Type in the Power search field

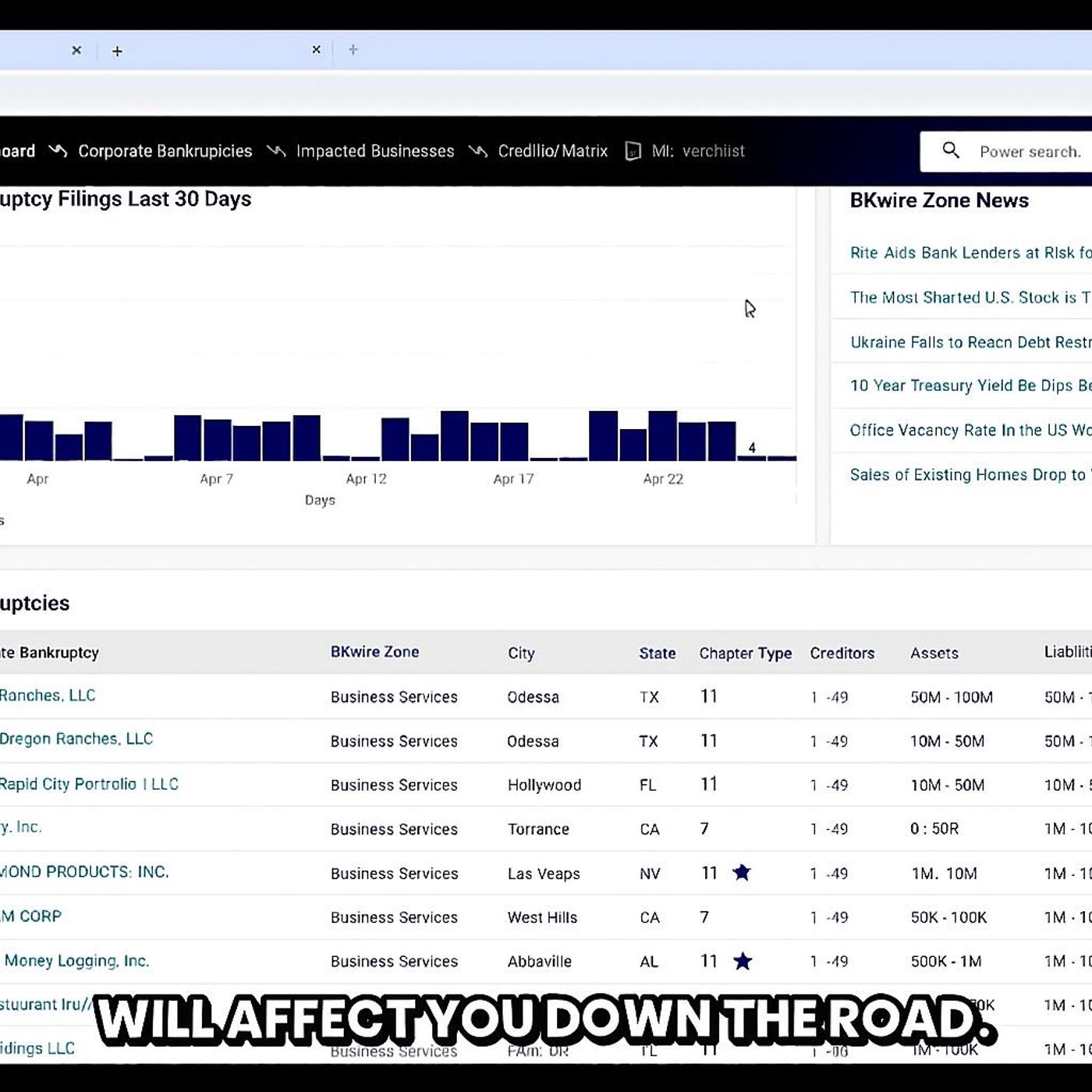pyautogui.click(x=1030, y=152)
